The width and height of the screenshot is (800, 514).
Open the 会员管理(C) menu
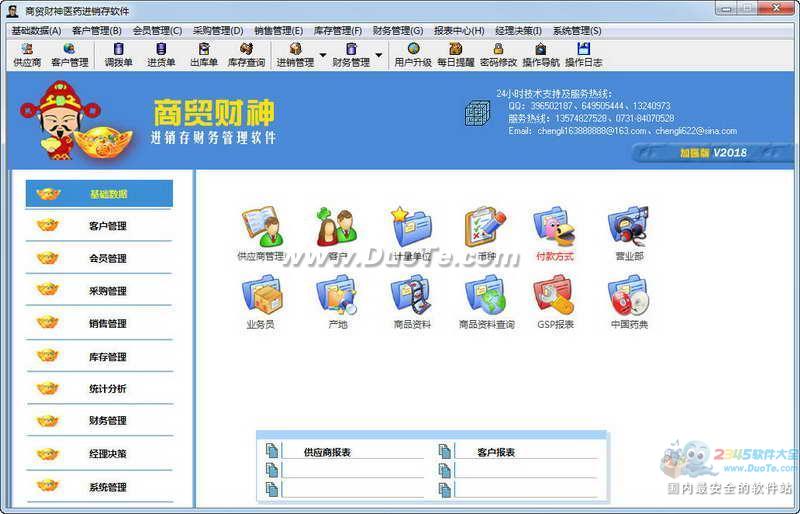pyautogui.click(x=157, y=31)
